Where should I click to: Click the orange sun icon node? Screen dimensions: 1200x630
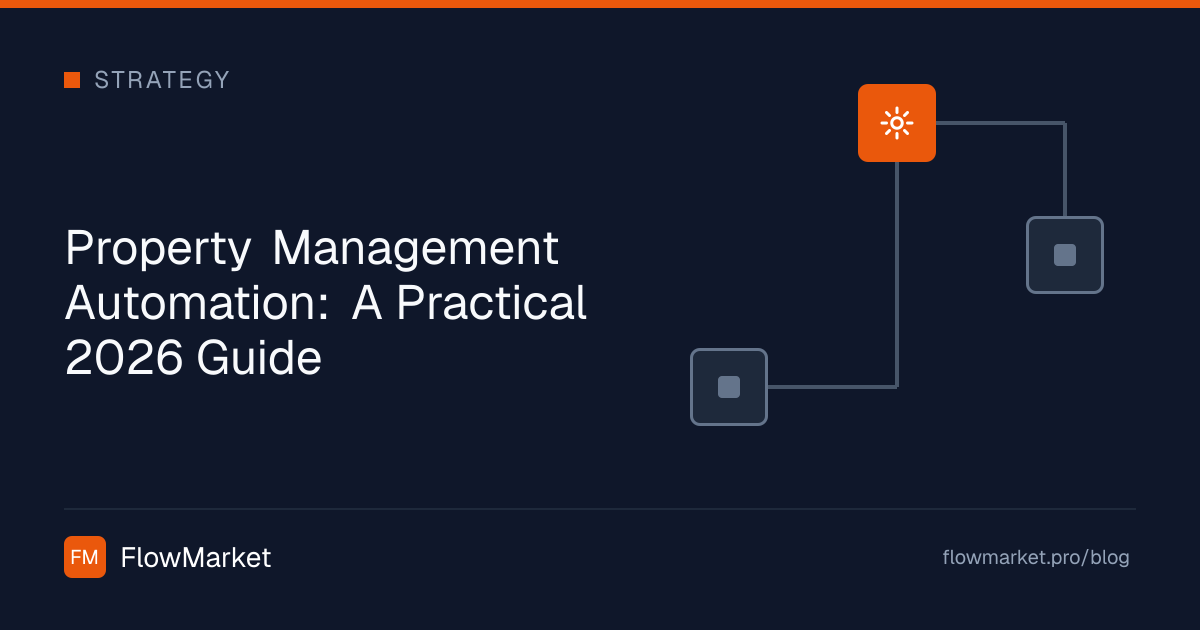[897, 123]
